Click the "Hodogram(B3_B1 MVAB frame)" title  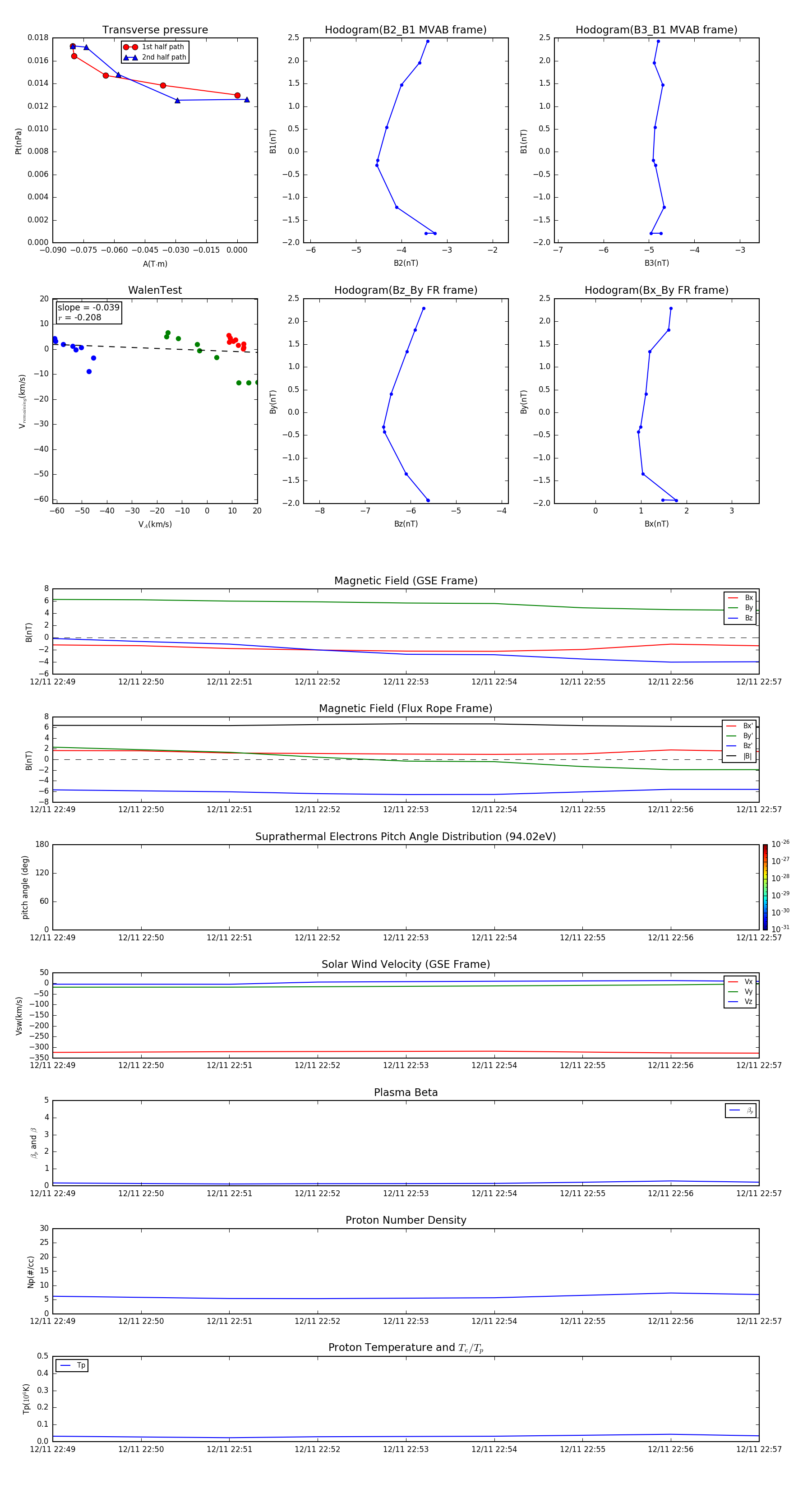pos(656,30)
